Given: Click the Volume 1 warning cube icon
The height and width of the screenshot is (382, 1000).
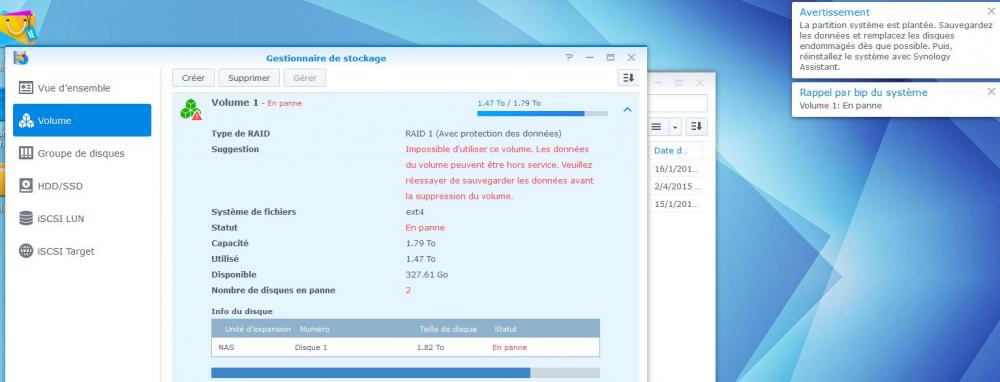Looking at the screenshot, I should tap(191, 109).
